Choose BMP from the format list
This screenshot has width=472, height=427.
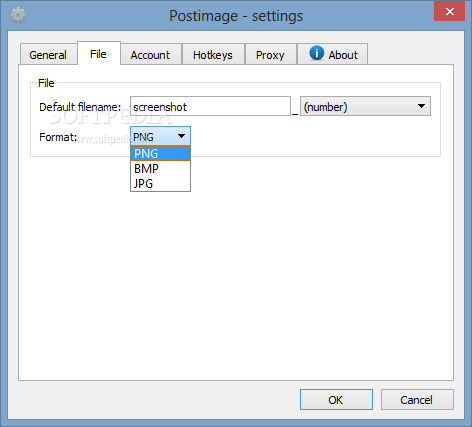[160, 169]
